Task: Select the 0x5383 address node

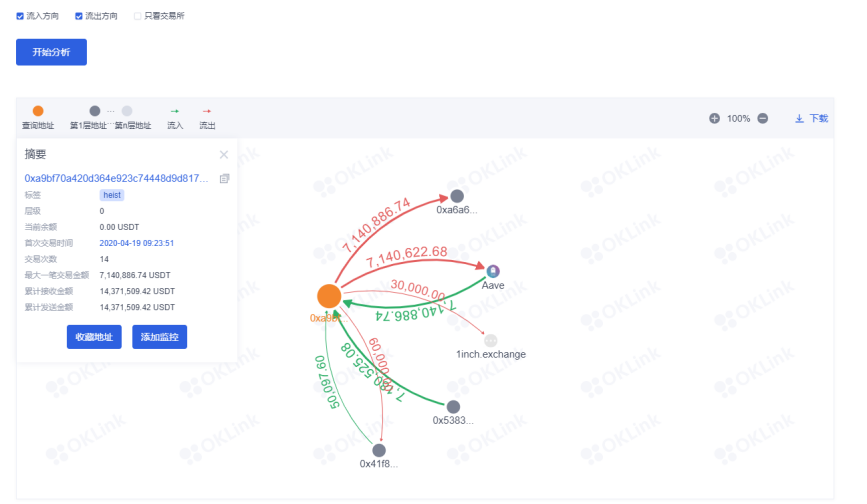Action: click(453, 407)
